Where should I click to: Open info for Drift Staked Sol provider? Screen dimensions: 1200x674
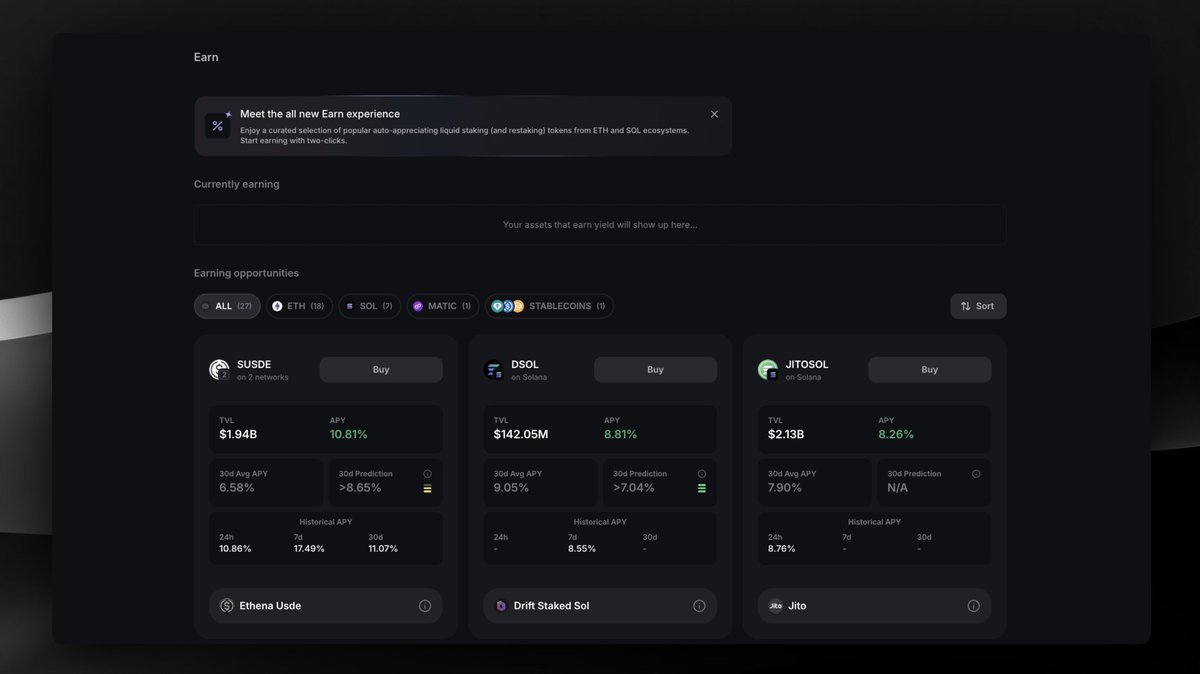coord(699,606)
